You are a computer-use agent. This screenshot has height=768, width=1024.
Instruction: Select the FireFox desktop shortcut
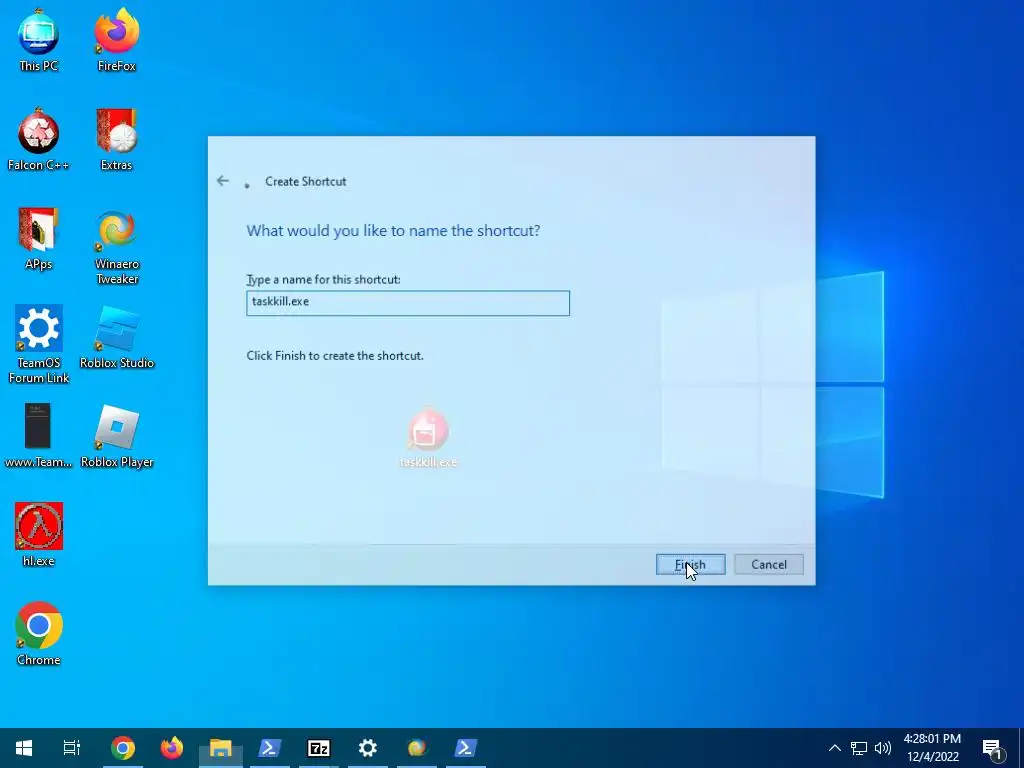[x=116, y=40]
